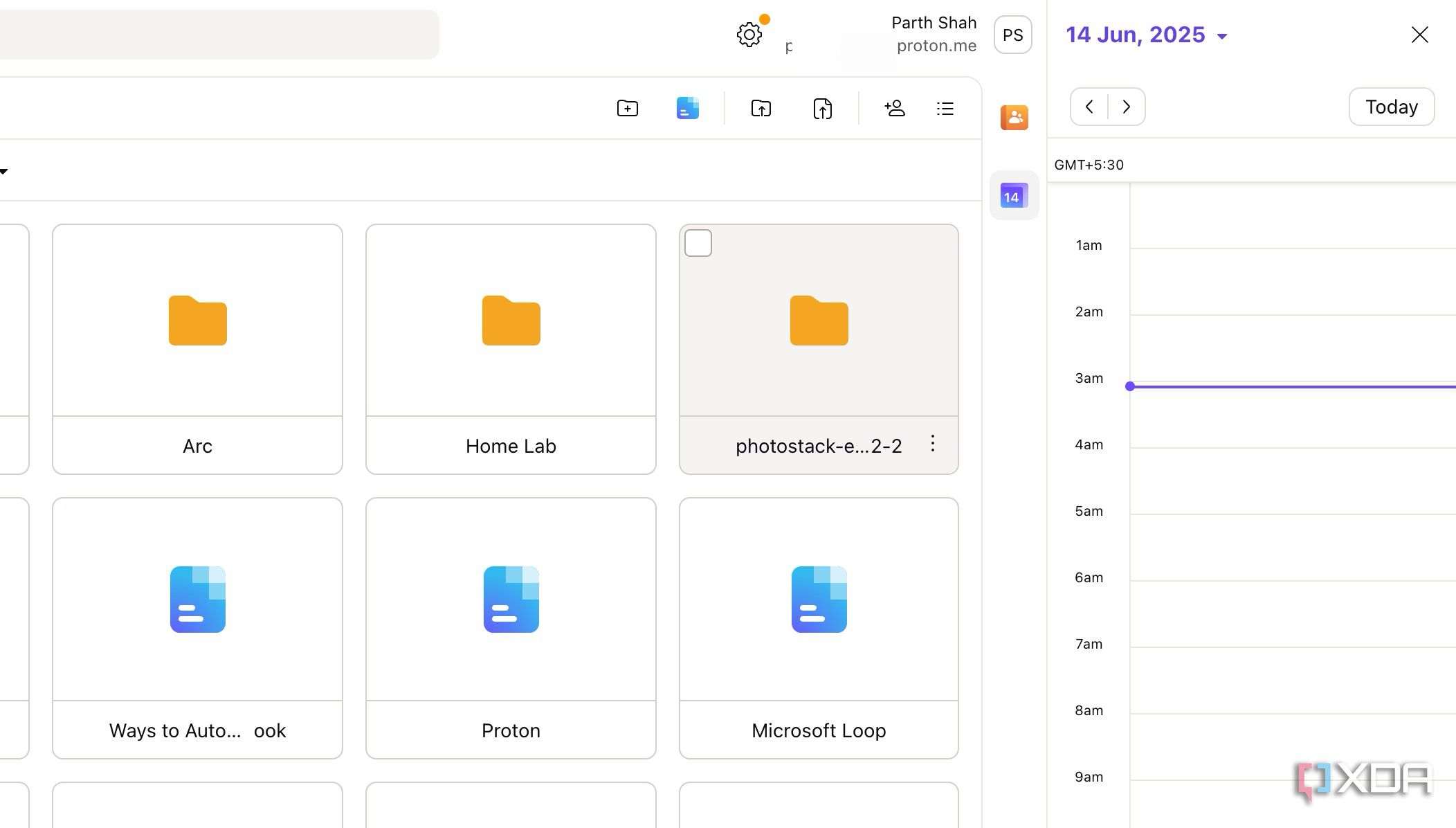Select the photostack-e...2-2 folder name
The image size is (1456, 828).
[819, 446]
